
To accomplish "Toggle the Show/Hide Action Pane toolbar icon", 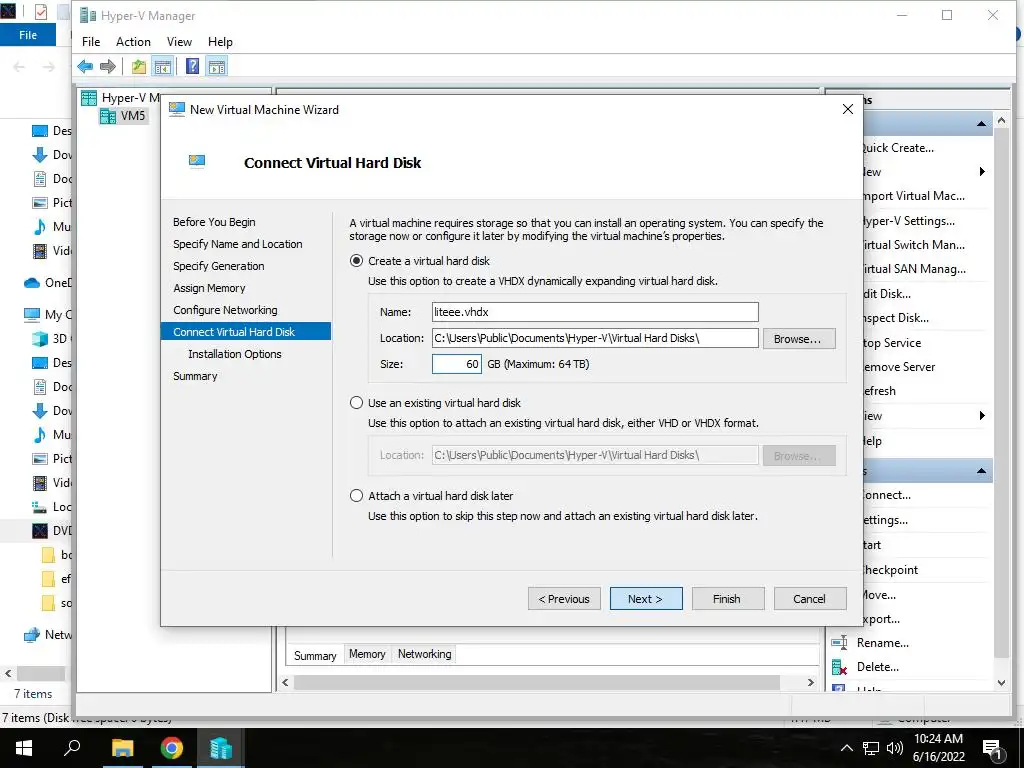I will (x=217, y=66).
